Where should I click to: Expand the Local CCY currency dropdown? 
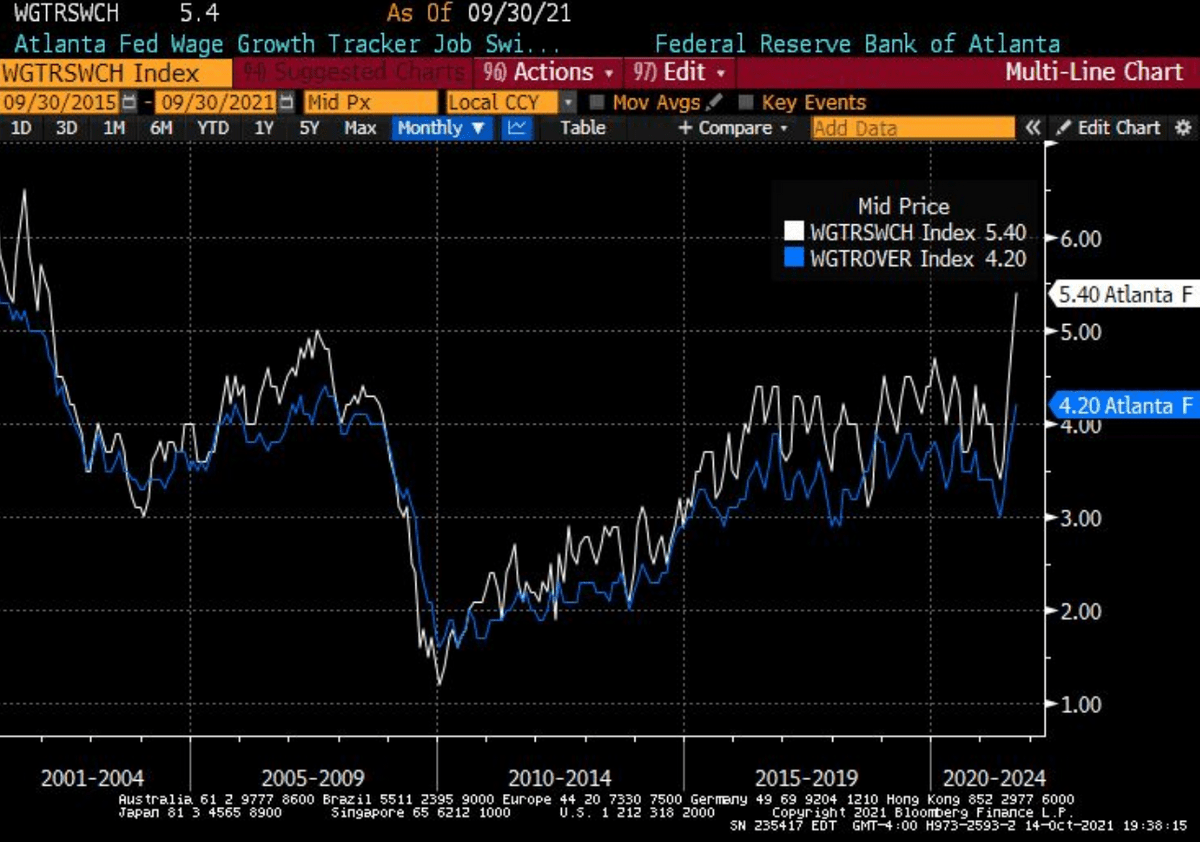[568, 102]
